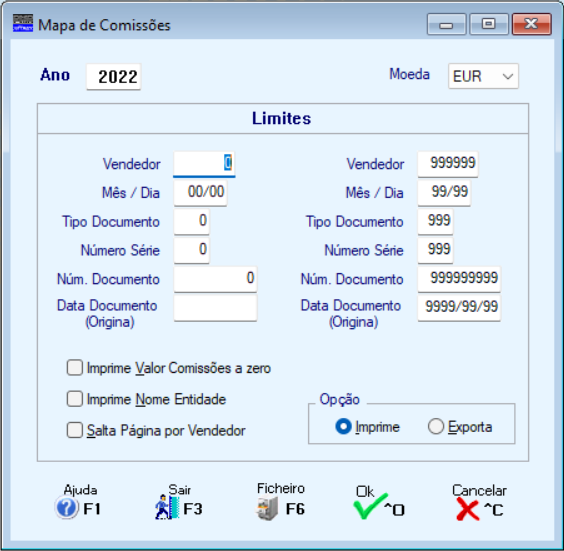This screenshot has height=551, width=564.
Task: Select the Exporta radio option
Action: (436, 427)
